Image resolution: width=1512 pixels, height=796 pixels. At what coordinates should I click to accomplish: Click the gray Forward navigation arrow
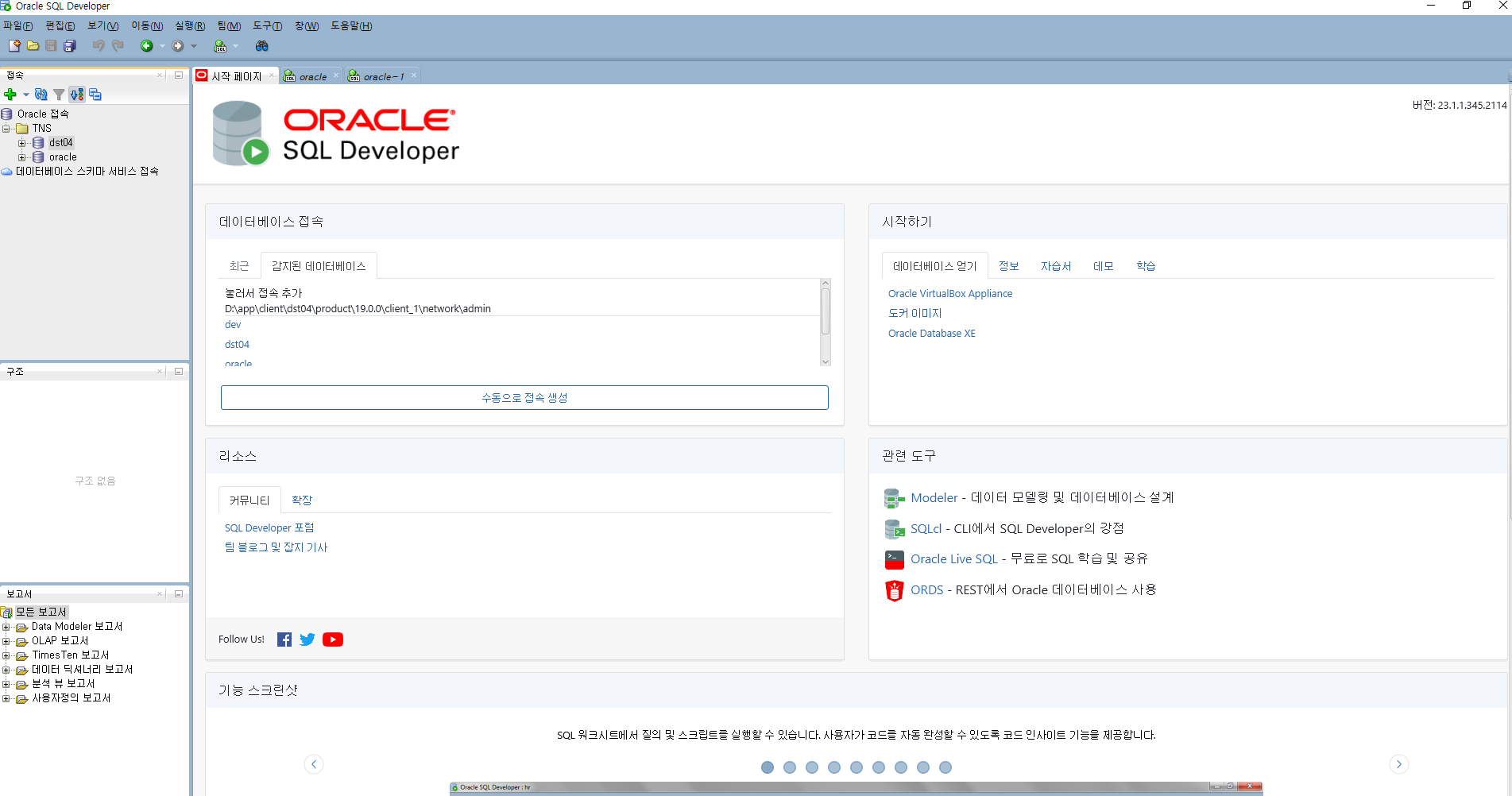tap(178, 46)
